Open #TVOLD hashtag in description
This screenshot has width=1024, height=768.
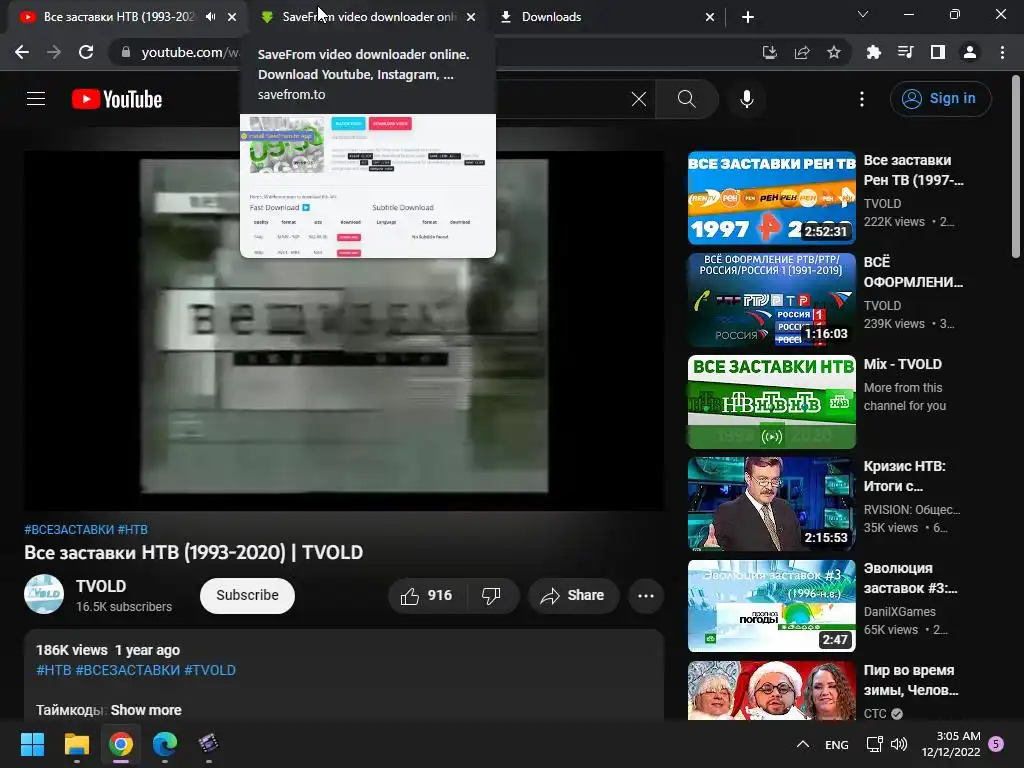coord(210,670)
